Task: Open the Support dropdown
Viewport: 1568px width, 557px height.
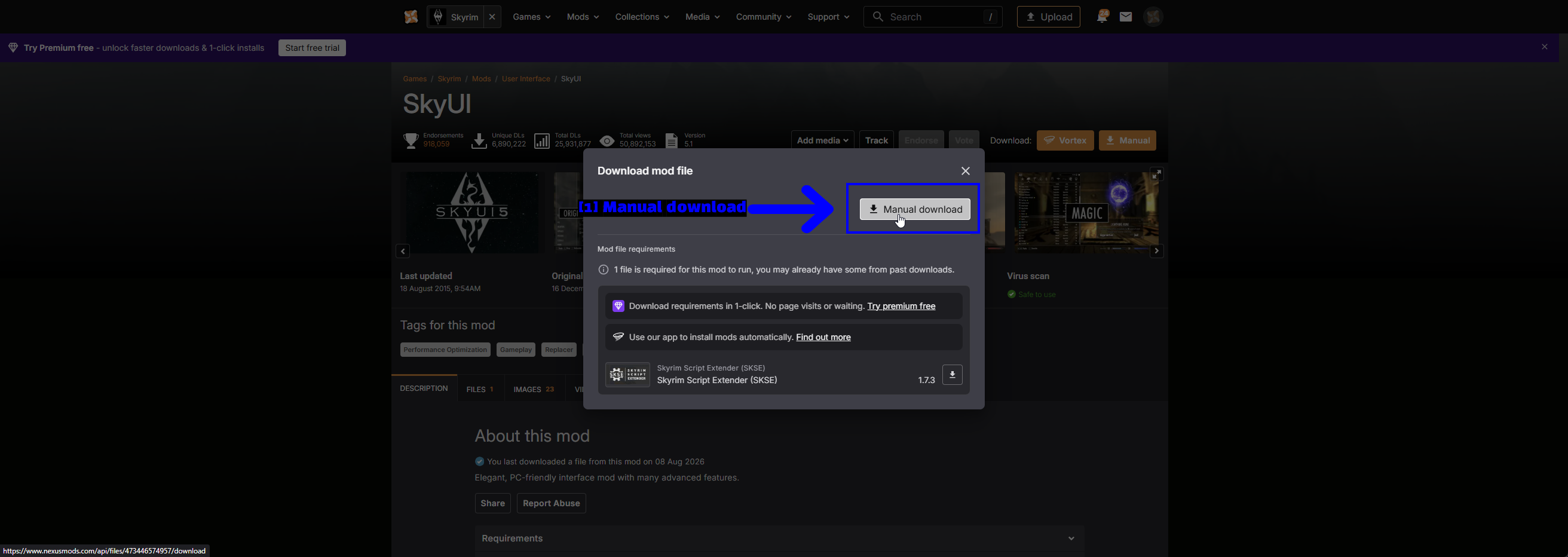Action: click(x=828, y=17)
